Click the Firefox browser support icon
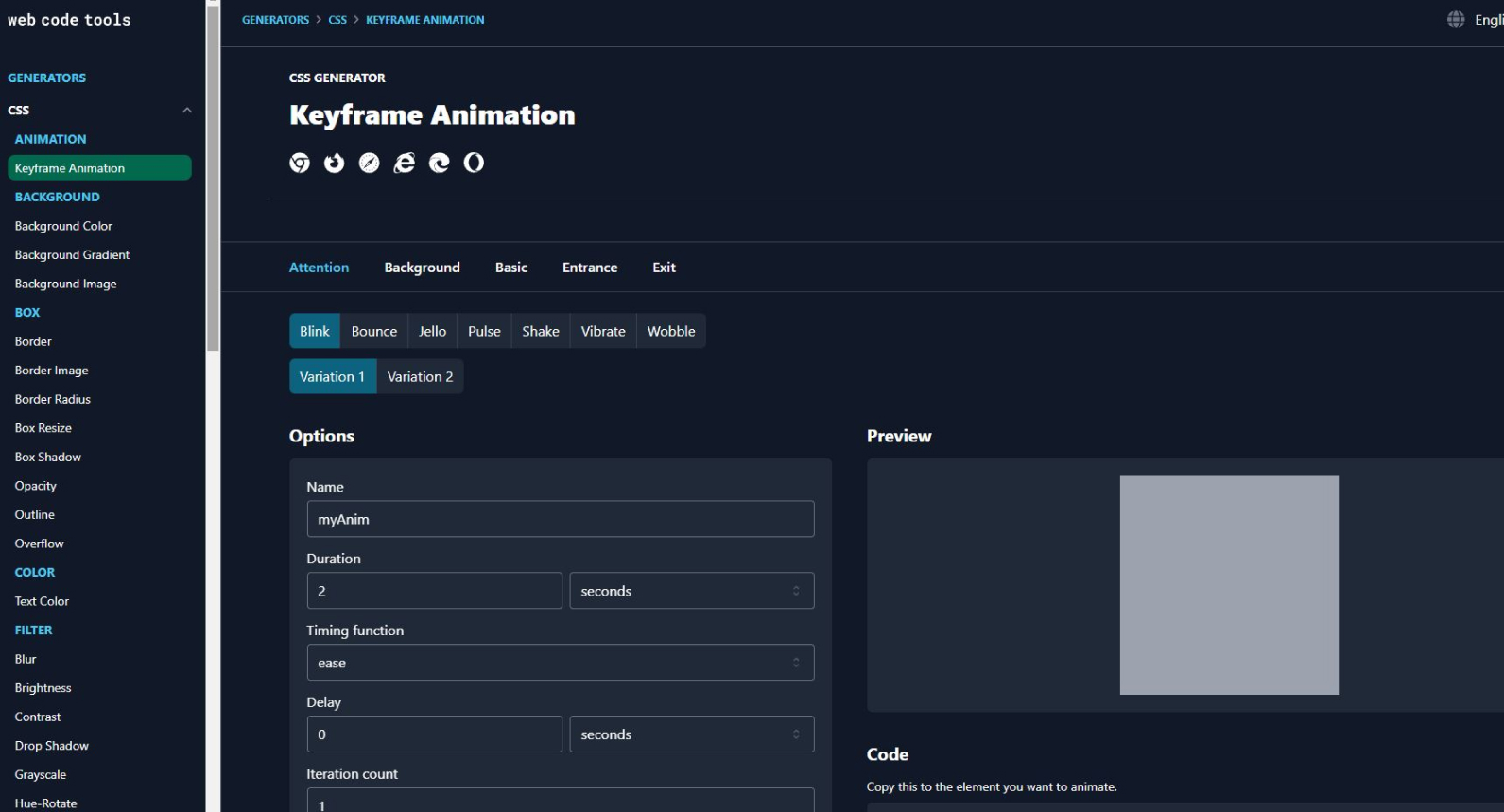The width and height of the screenshot is (1504, 812). (334, 163)
